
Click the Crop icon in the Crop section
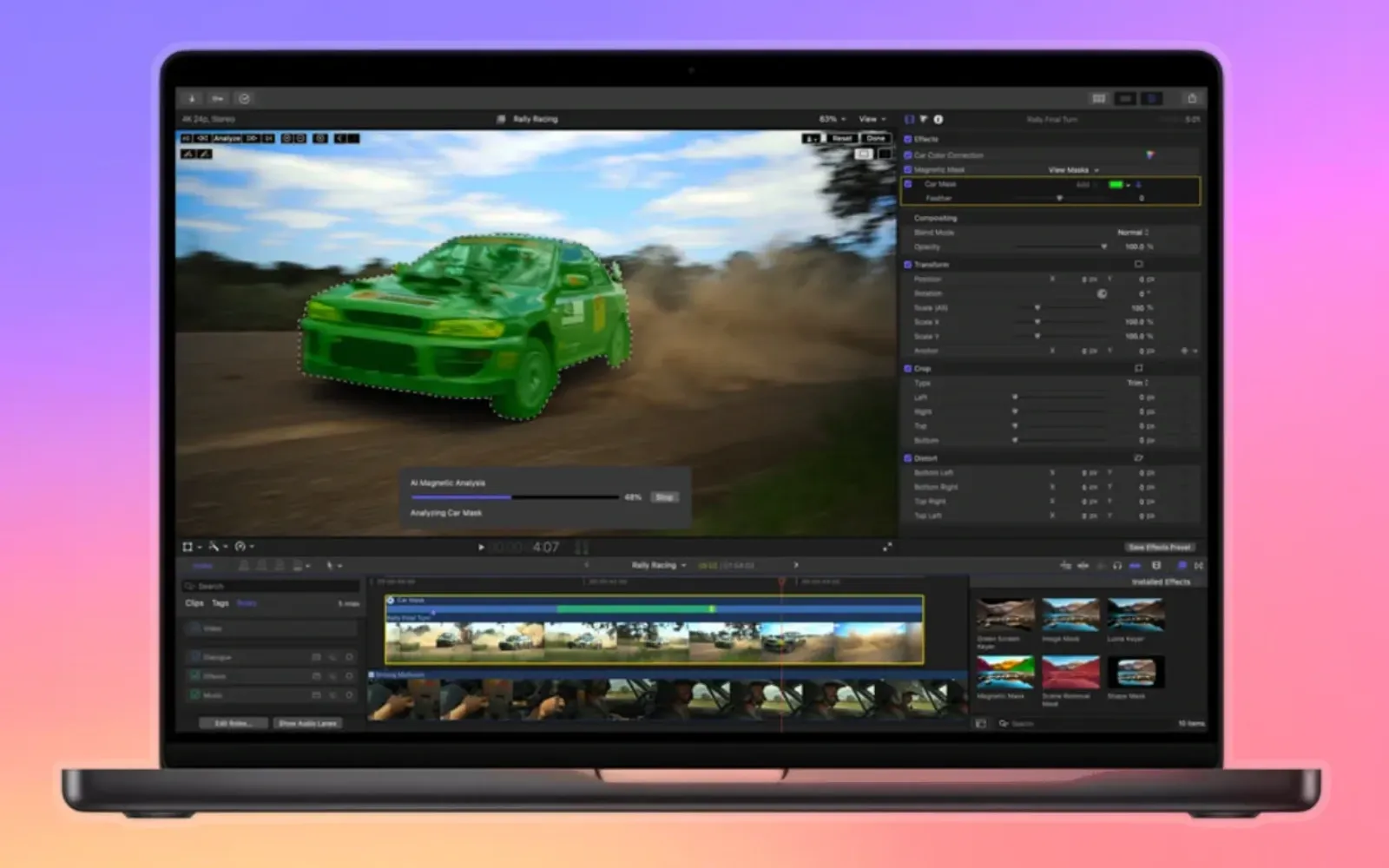point(1137,368)
